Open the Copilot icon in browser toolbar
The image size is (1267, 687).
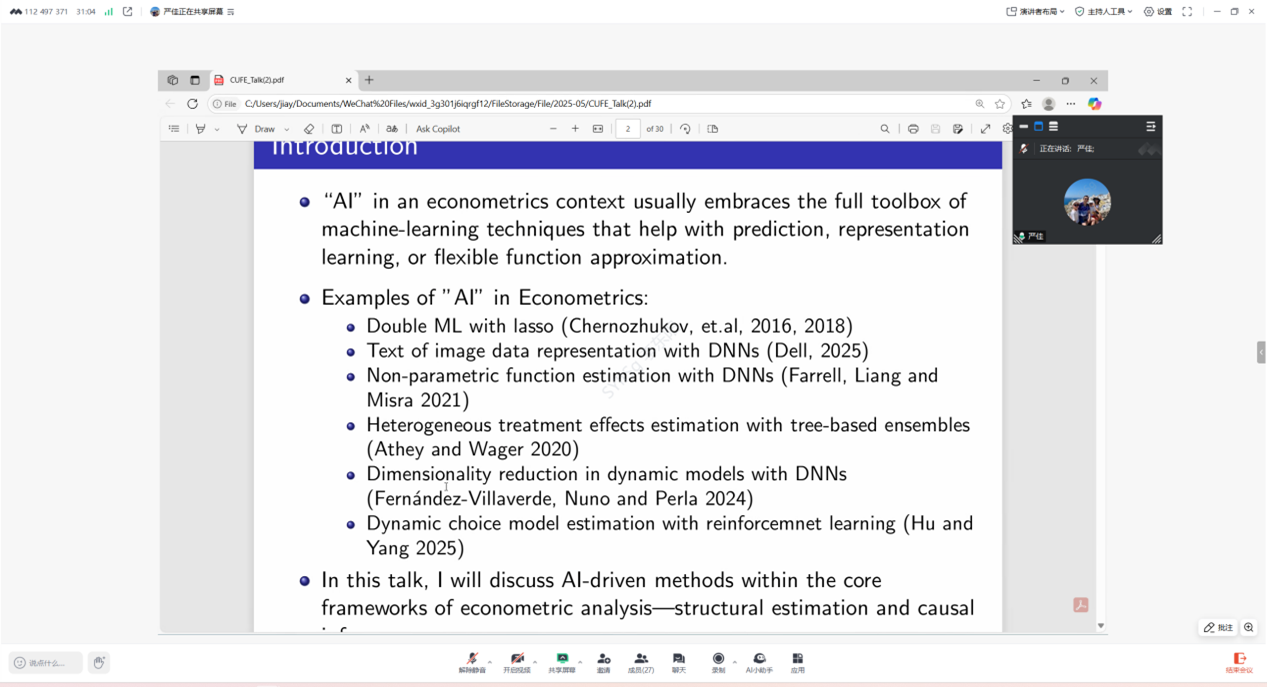(1095, 104)
